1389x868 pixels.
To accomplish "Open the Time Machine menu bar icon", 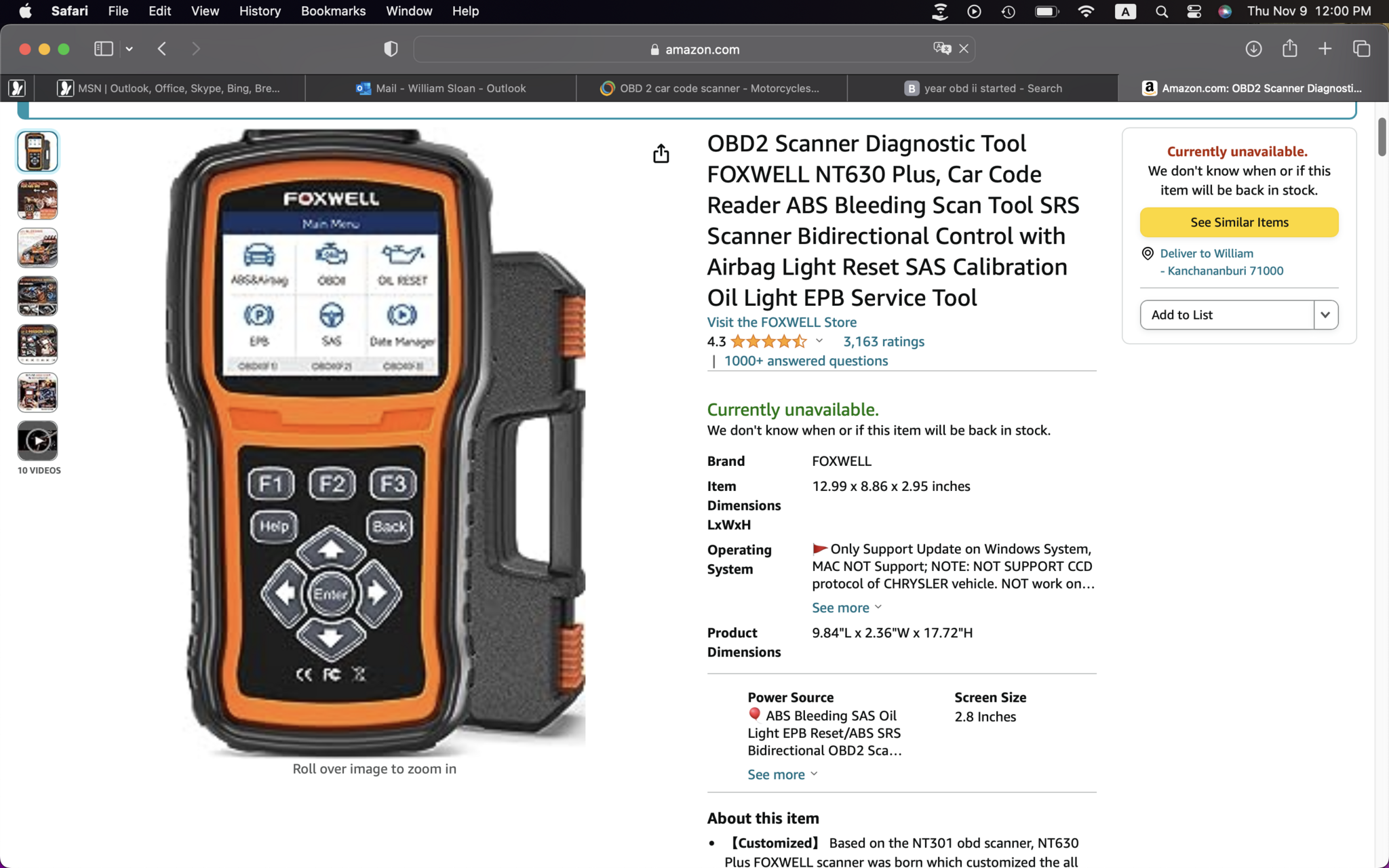I will pyautogui.click(x=1009, y=11).
